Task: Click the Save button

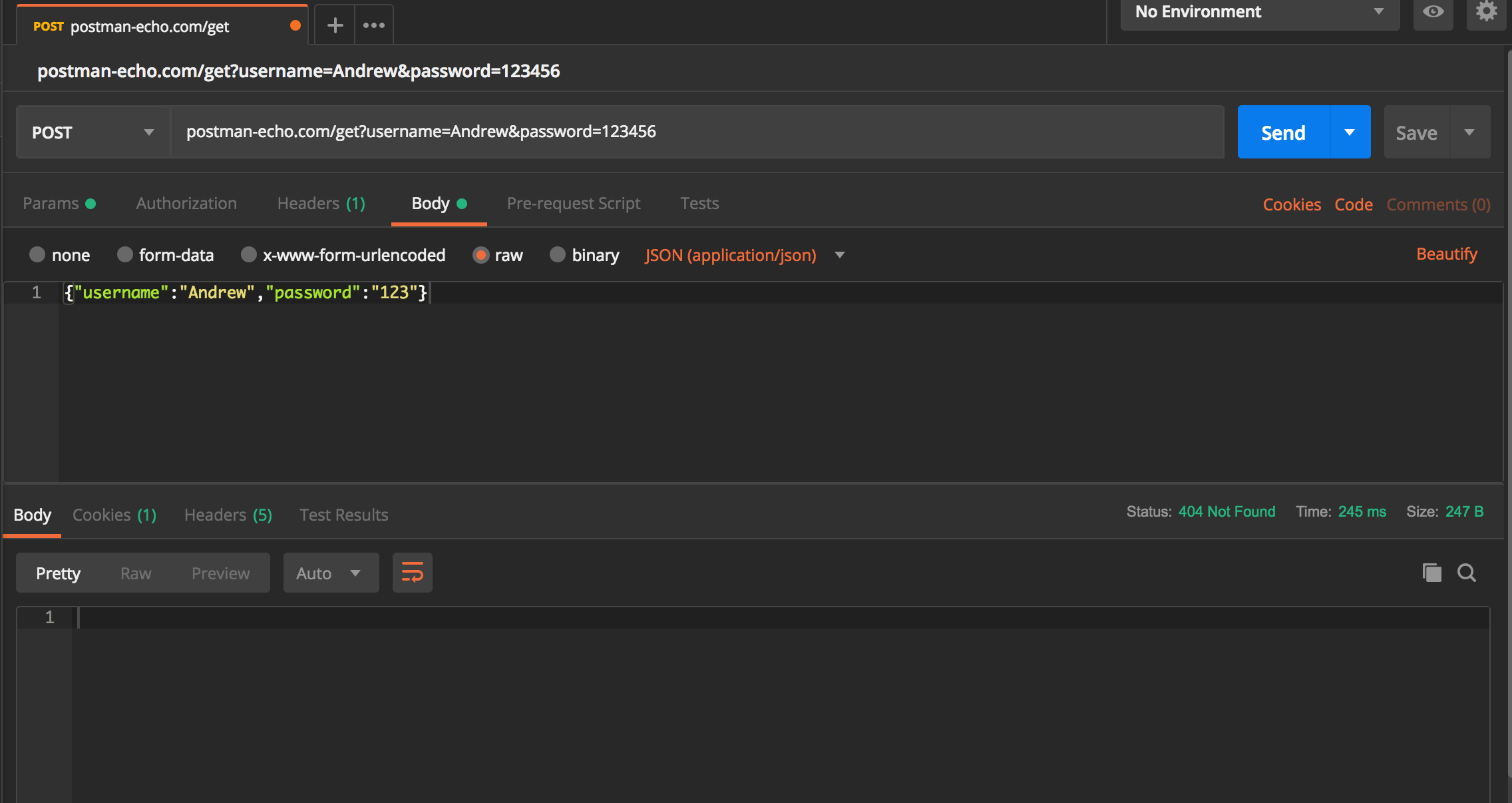Action: (x=1417, y=132)
